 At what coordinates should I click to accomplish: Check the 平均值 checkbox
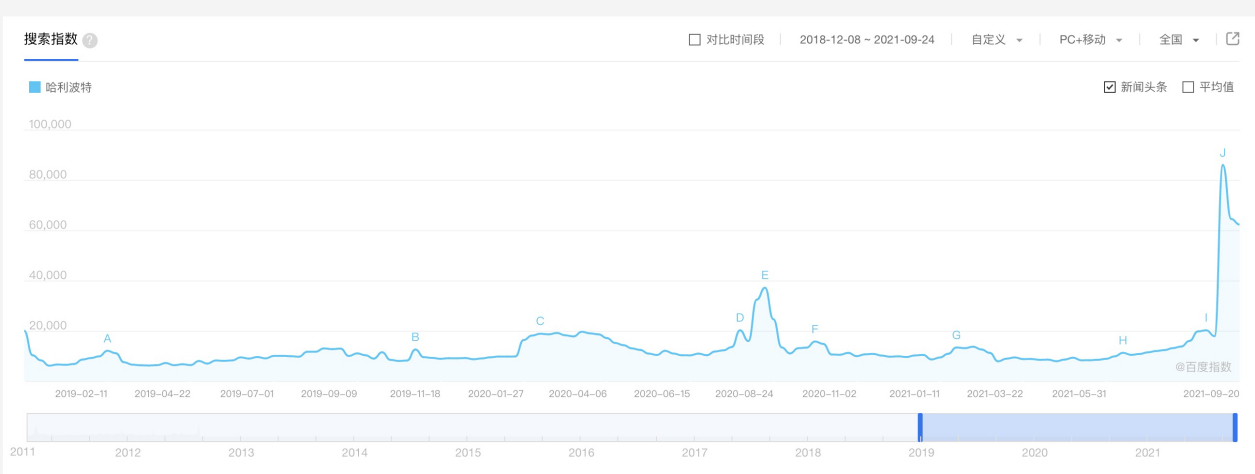click(1188, 87)
